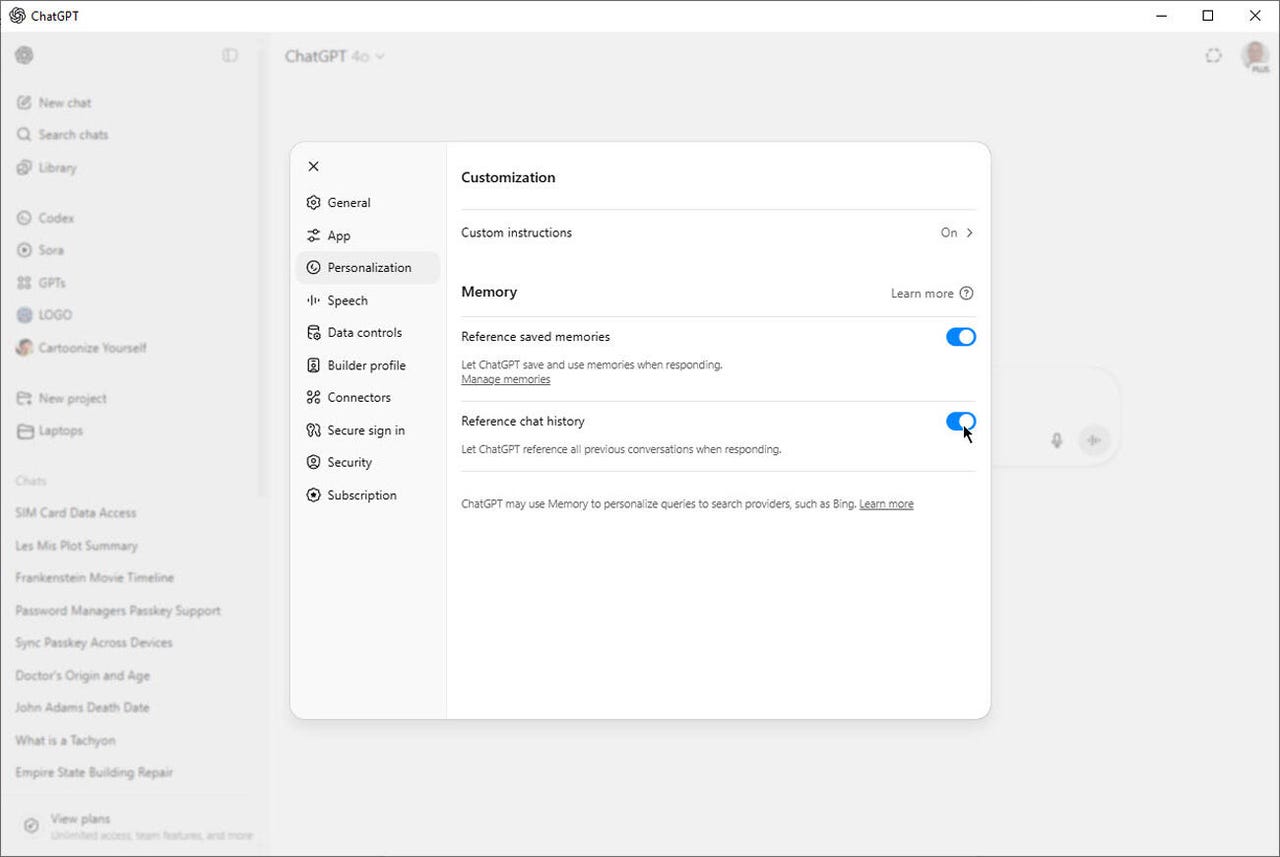Open Custom instructions row chevron
The width and height of the screenshot is (1280, 857).
click(969, 233)
